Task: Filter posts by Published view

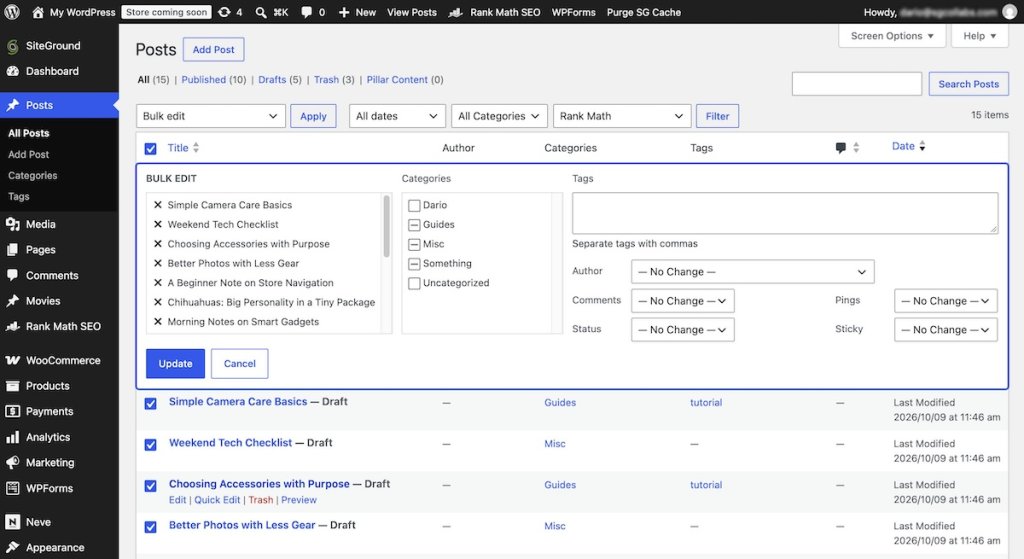Action: point(203,80)
